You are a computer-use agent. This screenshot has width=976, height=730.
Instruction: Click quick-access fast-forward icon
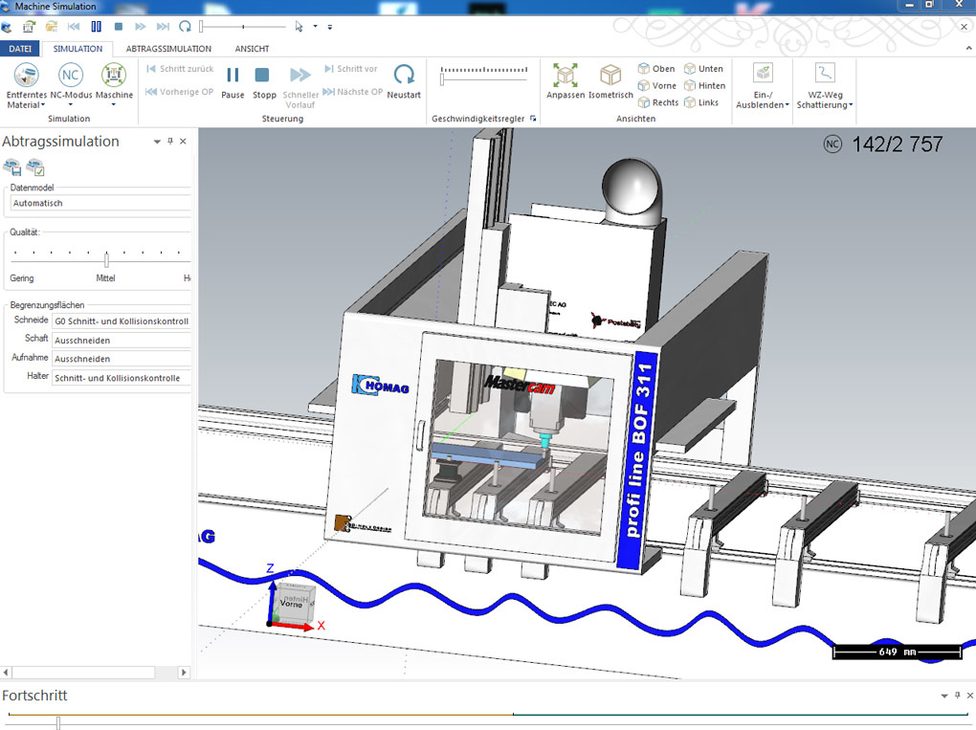click(x=140, y=27)
